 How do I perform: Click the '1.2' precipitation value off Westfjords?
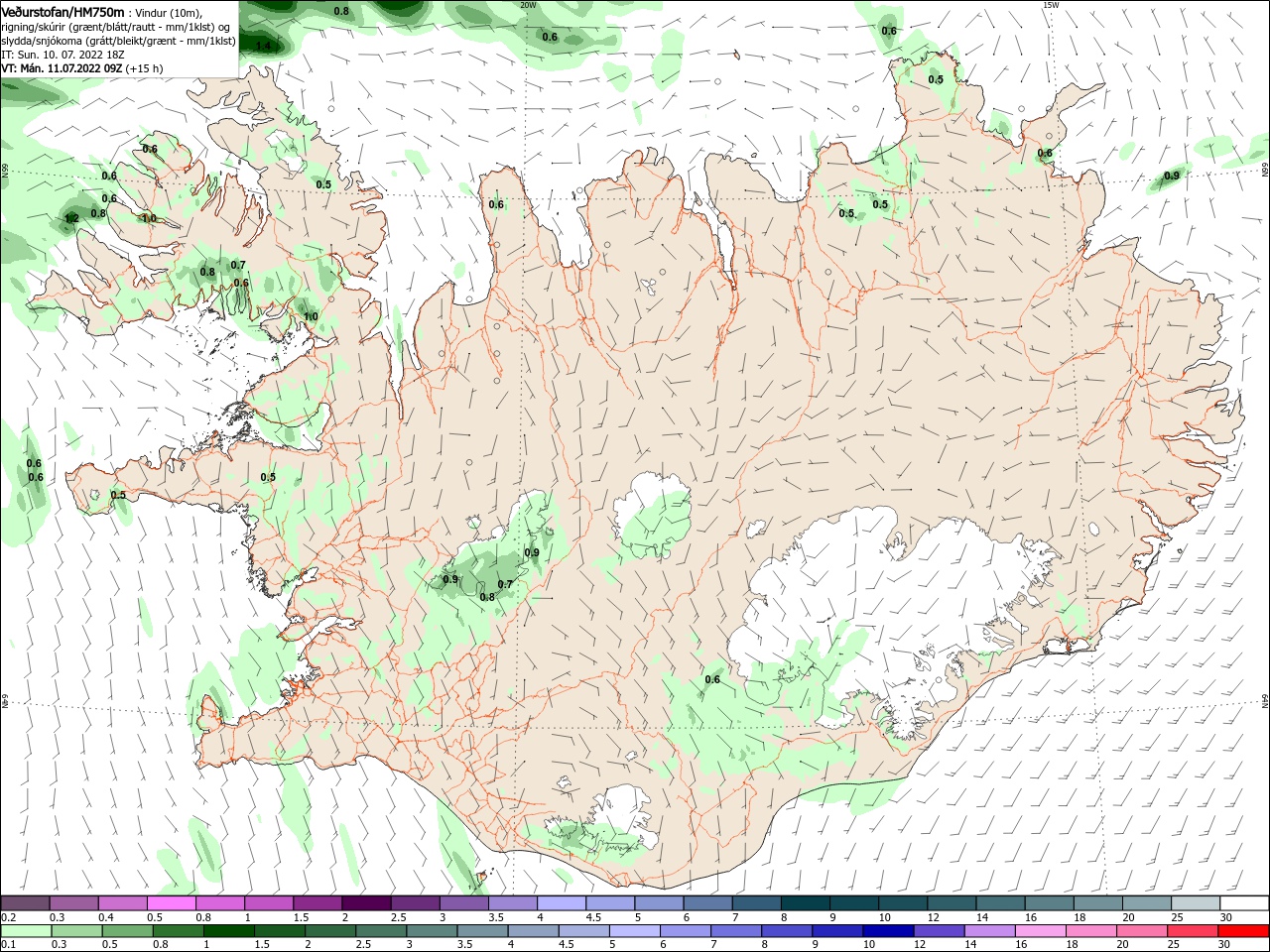tap(71, 218)
